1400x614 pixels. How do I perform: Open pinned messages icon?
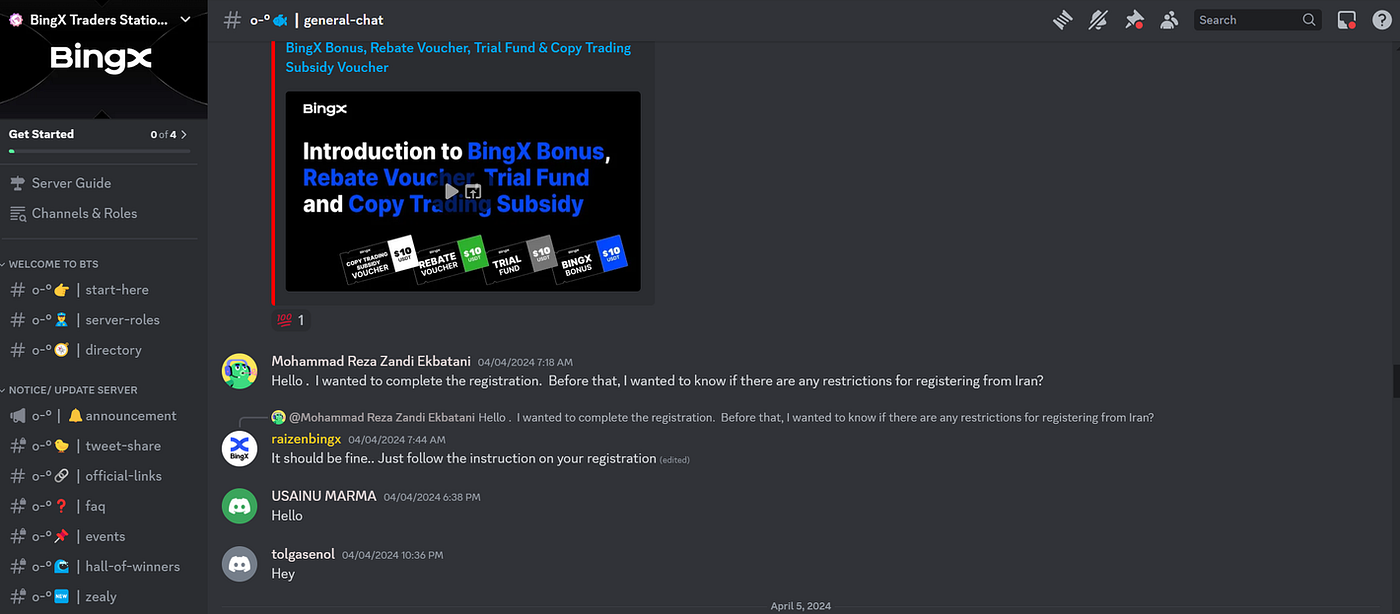1134,20
